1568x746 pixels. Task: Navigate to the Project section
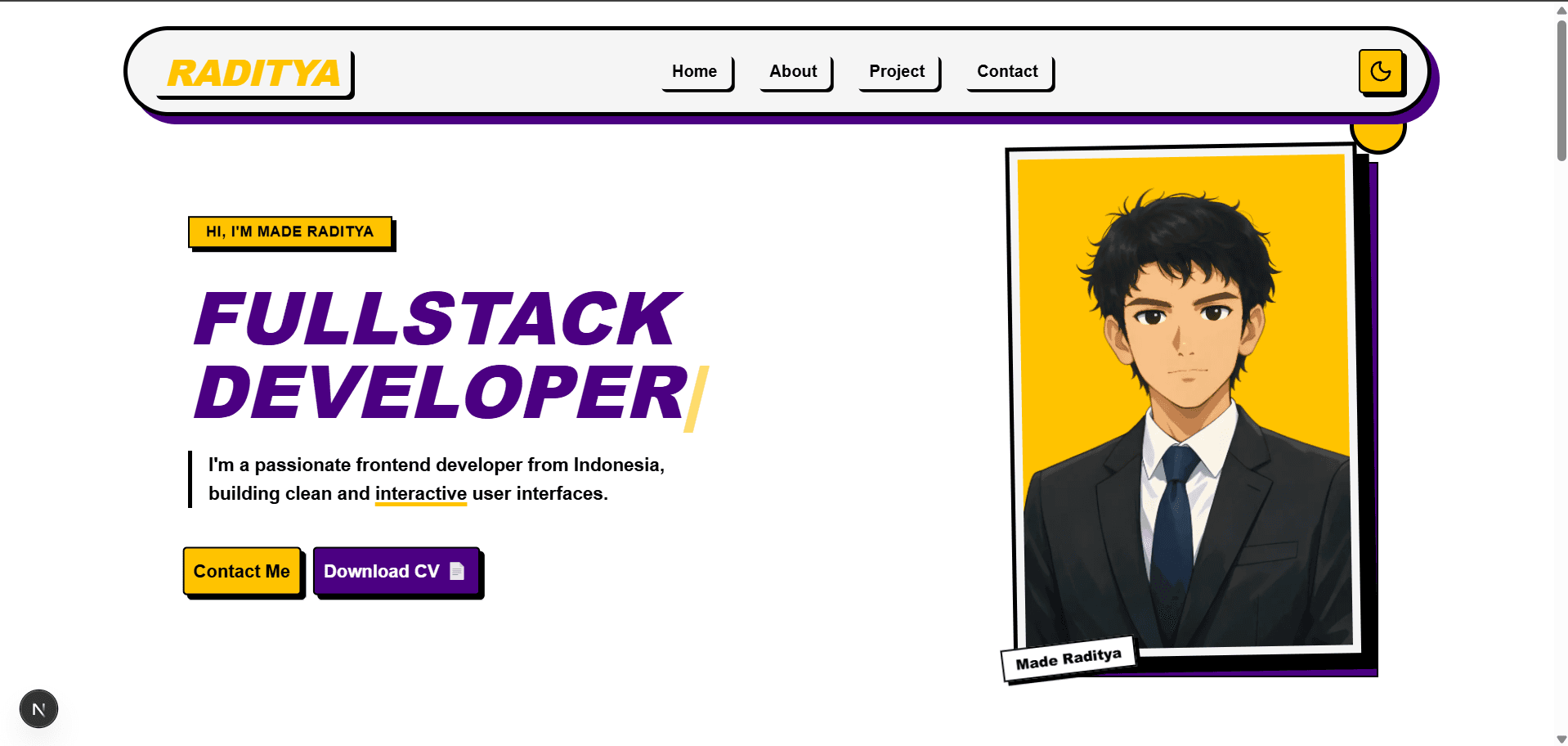coord(897,71)
